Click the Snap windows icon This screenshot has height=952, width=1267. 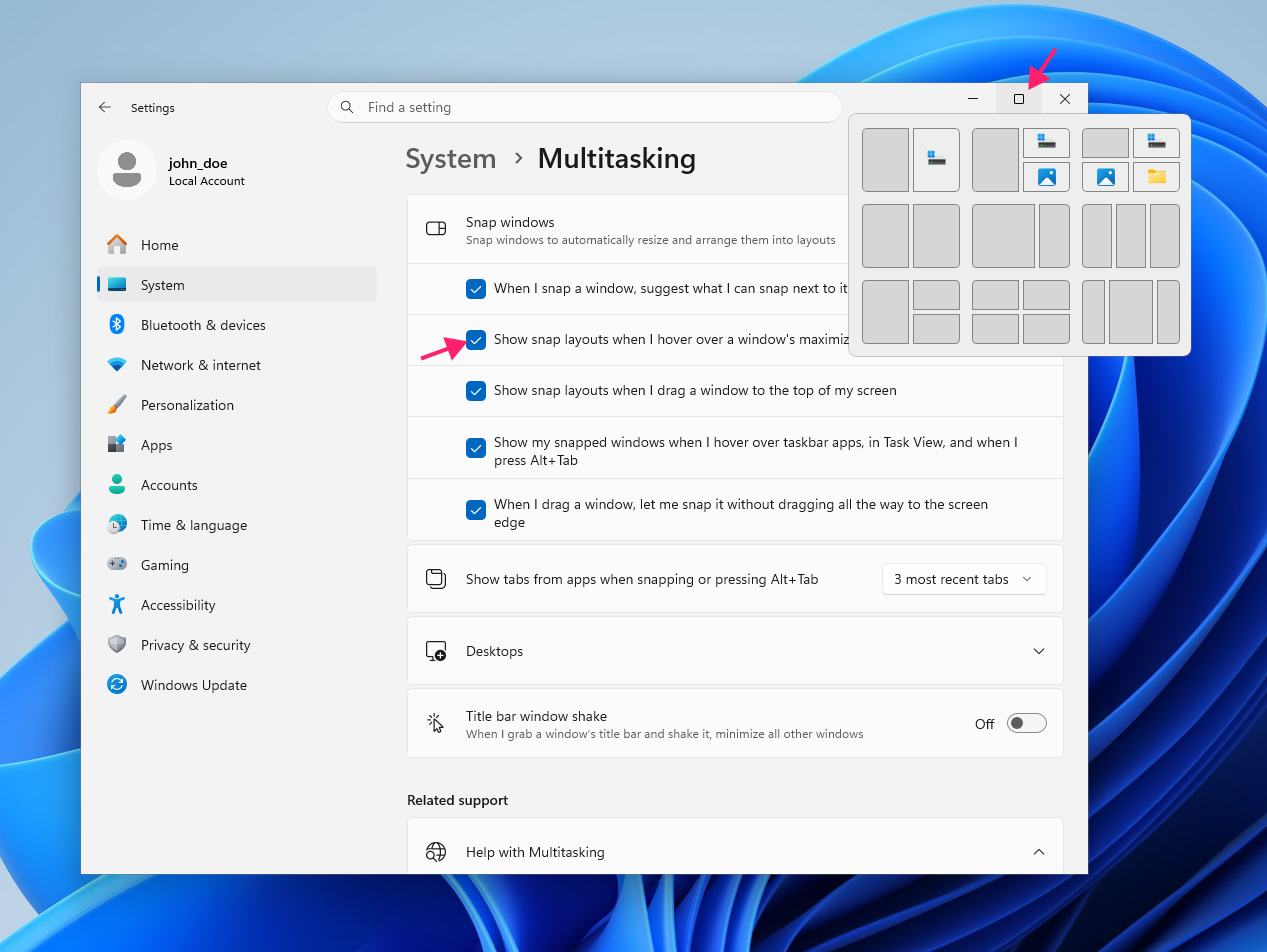(x=436, y=229)
